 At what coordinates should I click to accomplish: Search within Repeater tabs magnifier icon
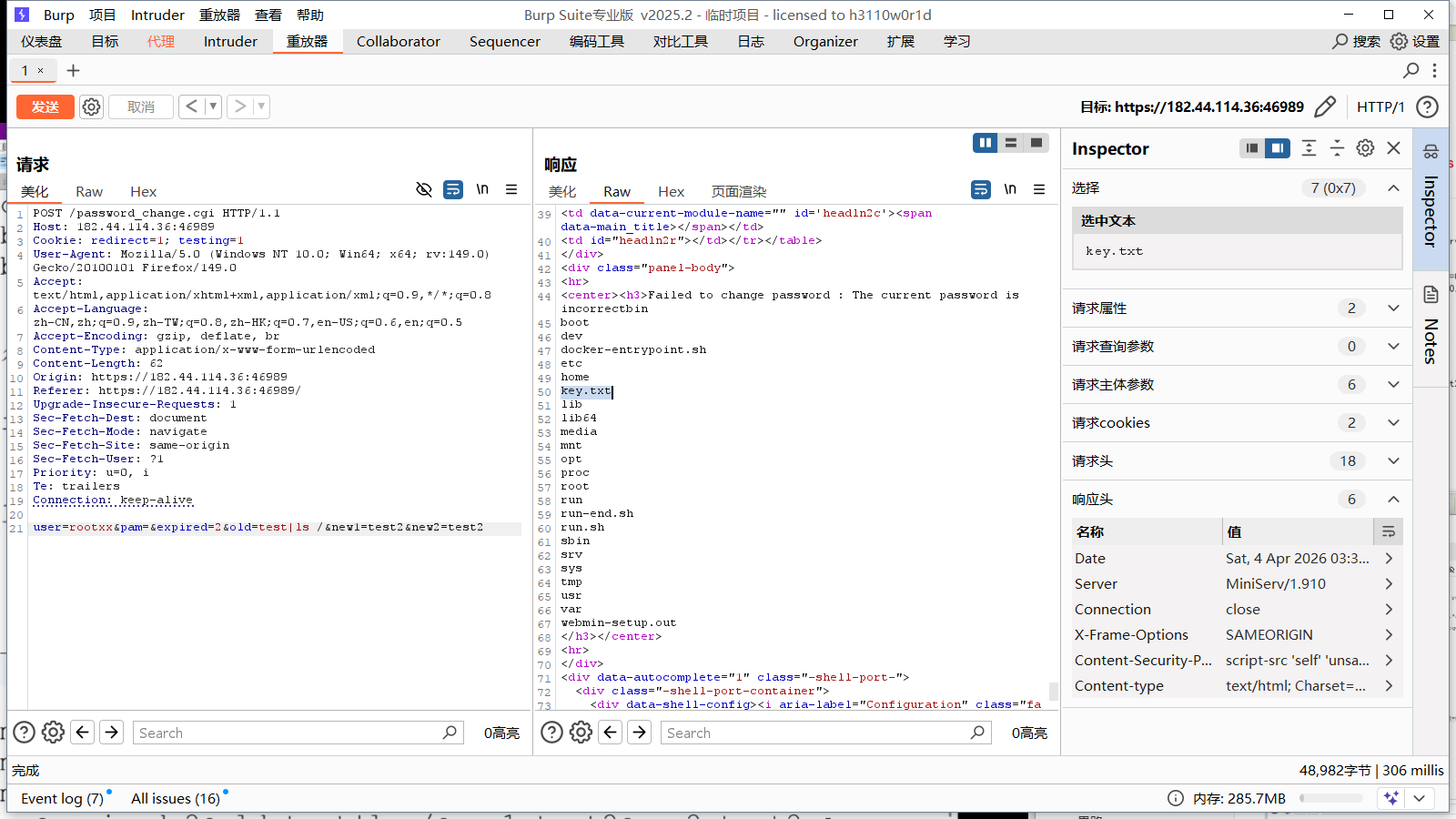pyautogui.click(x=1410, y=70)
